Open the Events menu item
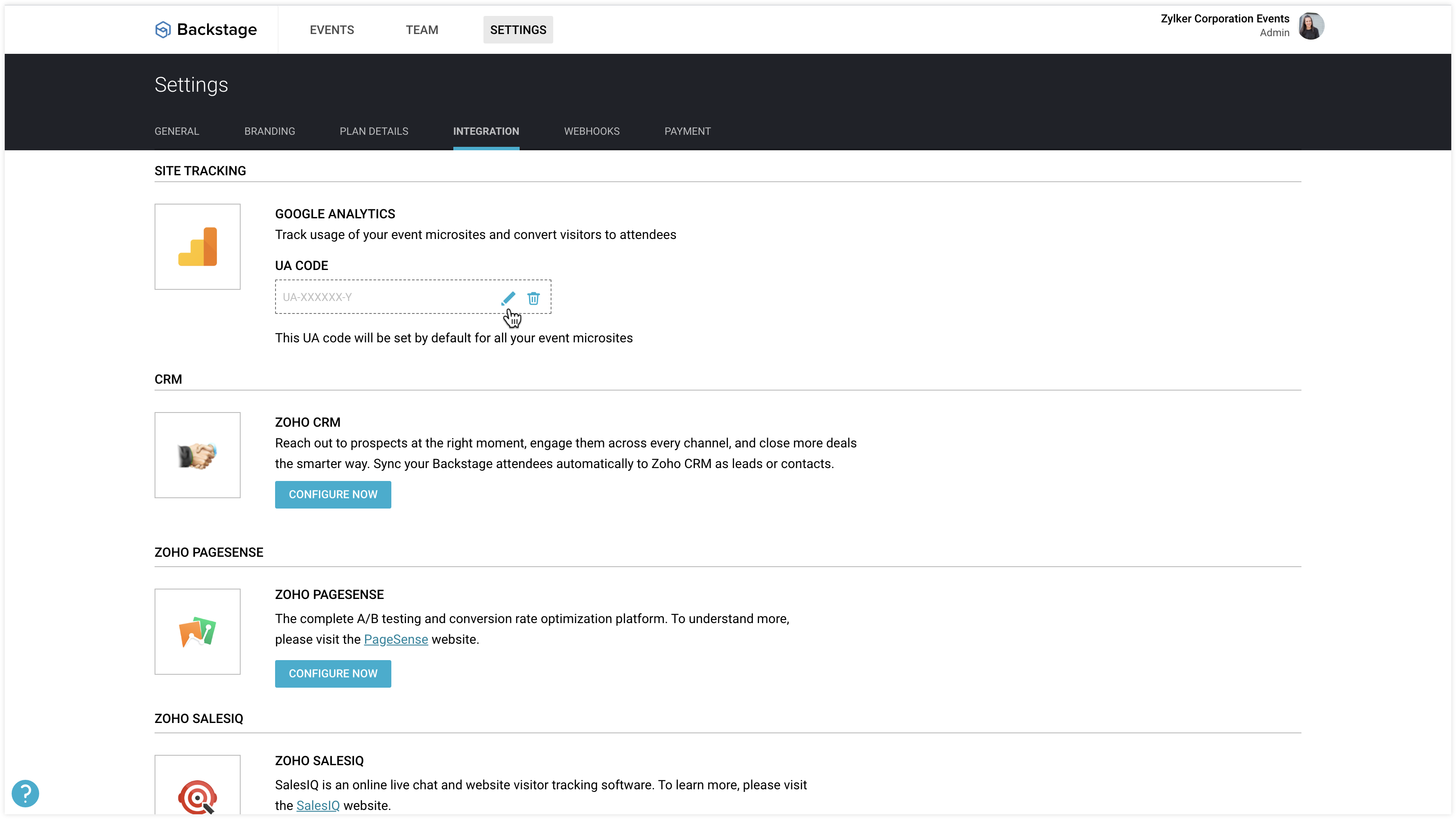Image resolution: width=1456 pixels, height=819 pixels. (332, 30)
